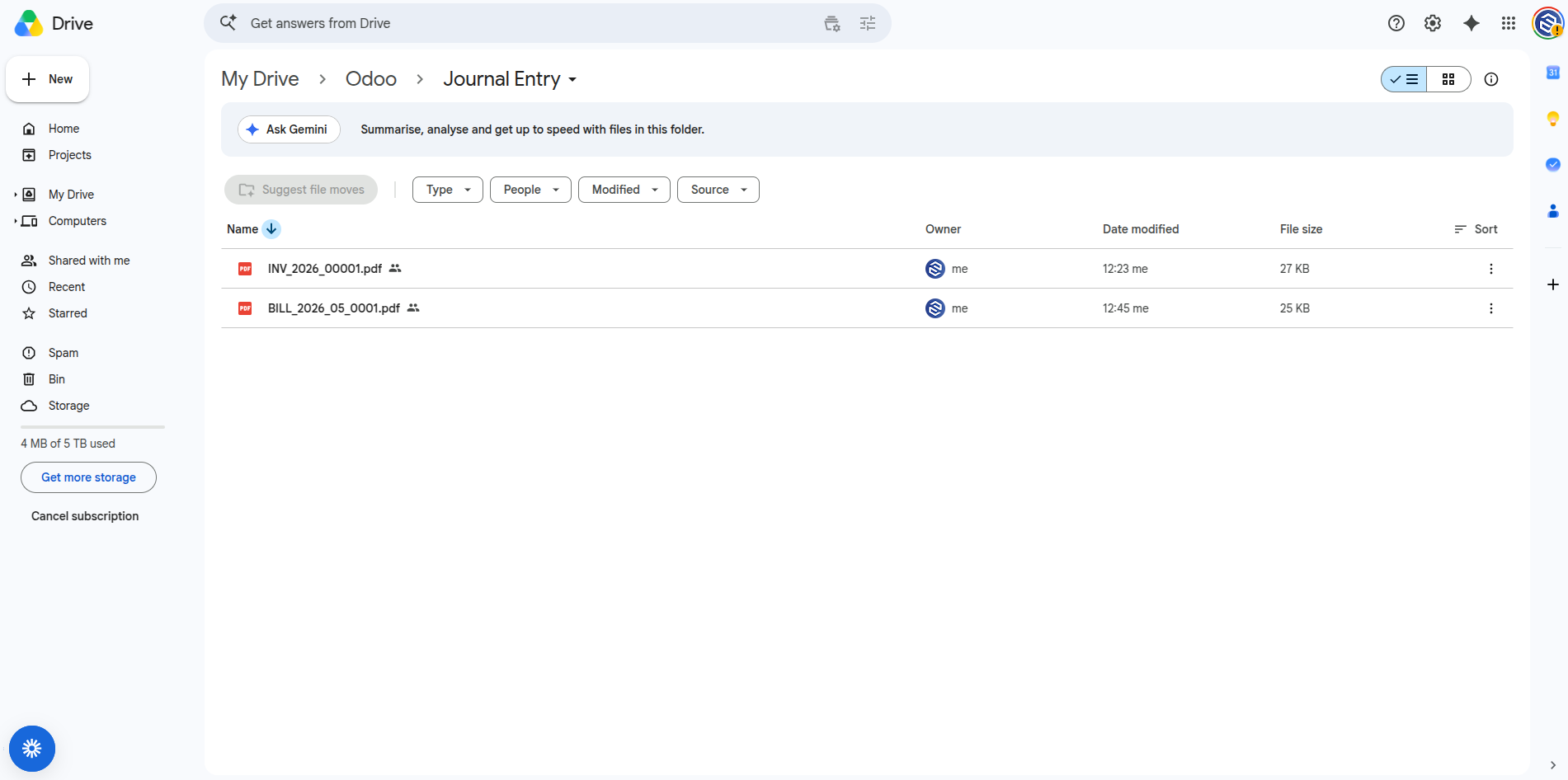
Task: Open Tasks in the side panel
Action: click(x=1553, y=165)
